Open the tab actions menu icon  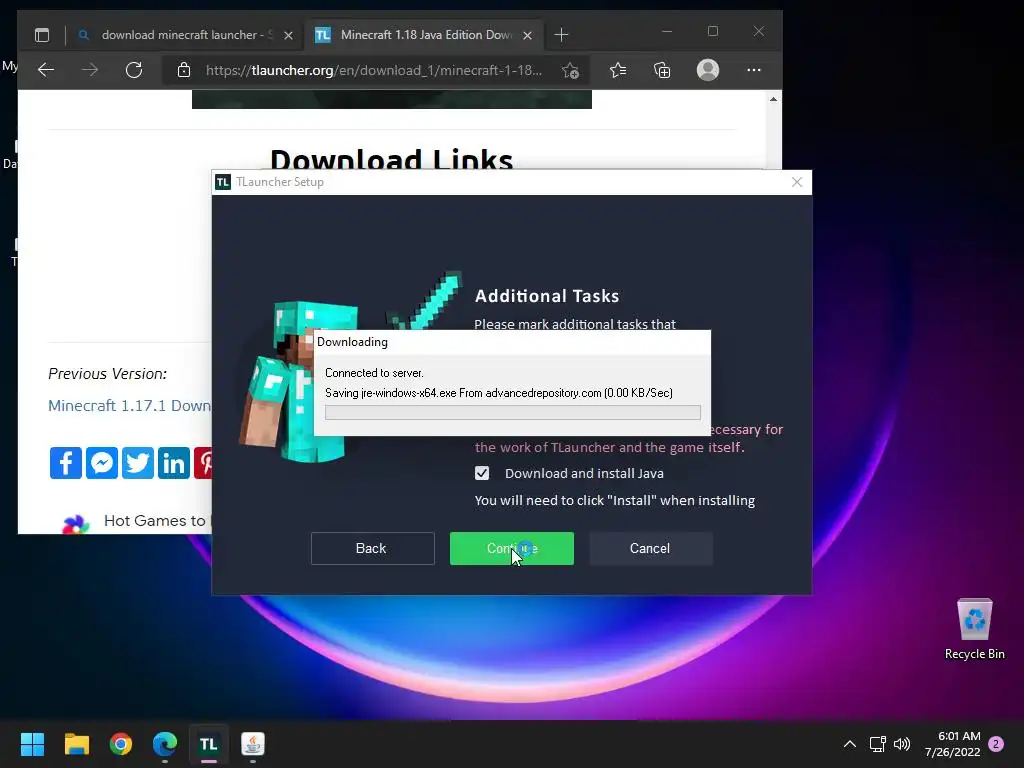(x=42, y=35)
